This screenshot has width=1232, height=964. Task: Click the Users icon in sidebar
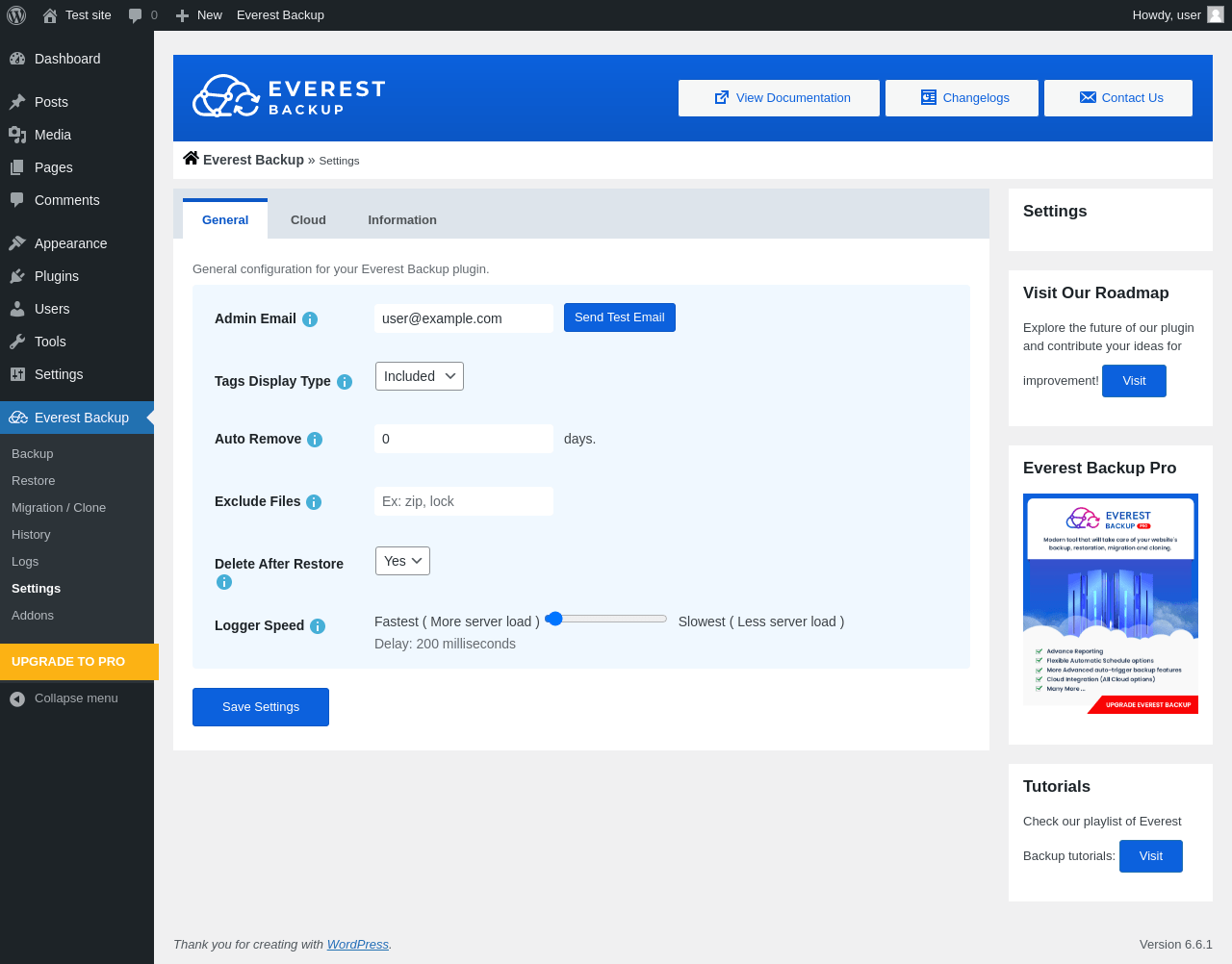click(x=17, y=309)
